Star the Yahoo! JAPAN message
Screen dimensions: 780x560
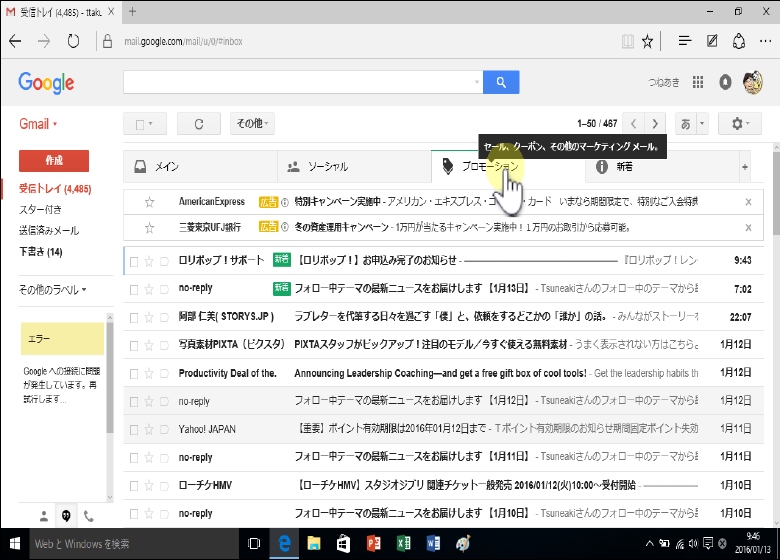149,430
